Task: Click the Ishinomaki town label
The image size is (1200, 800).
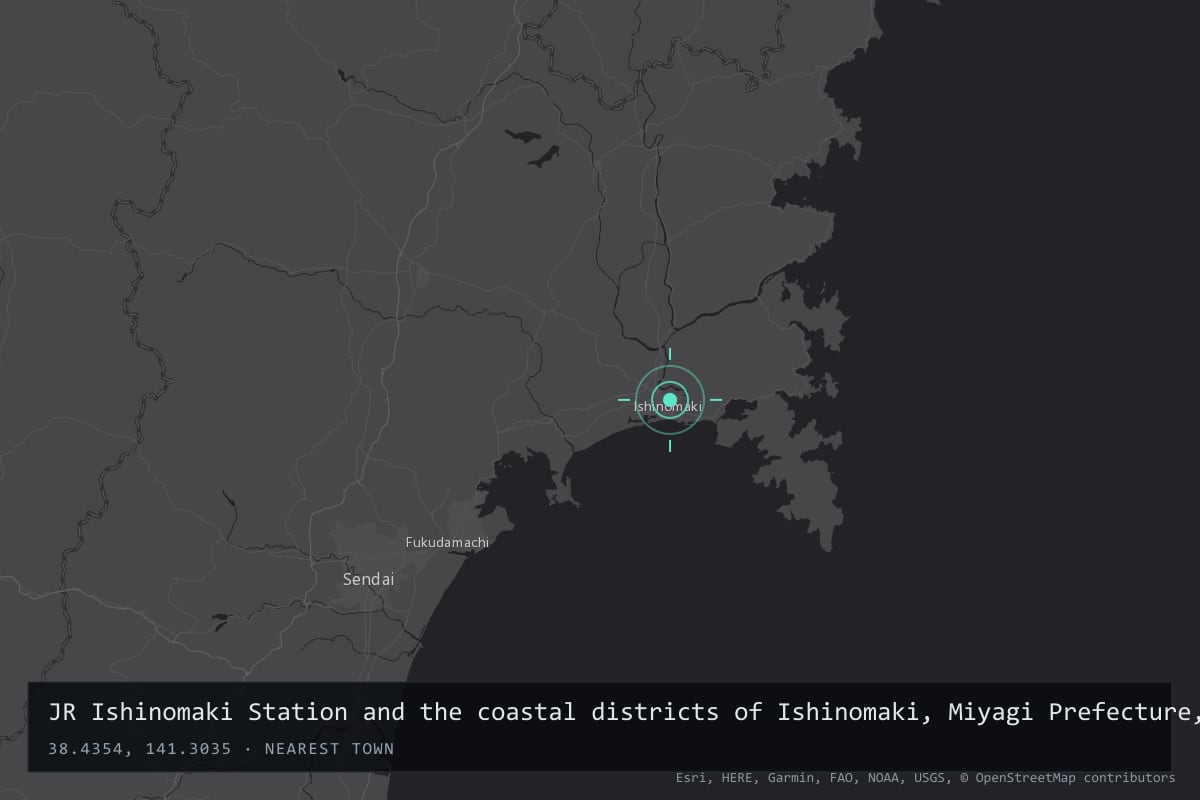Action: tap(668, 407)
